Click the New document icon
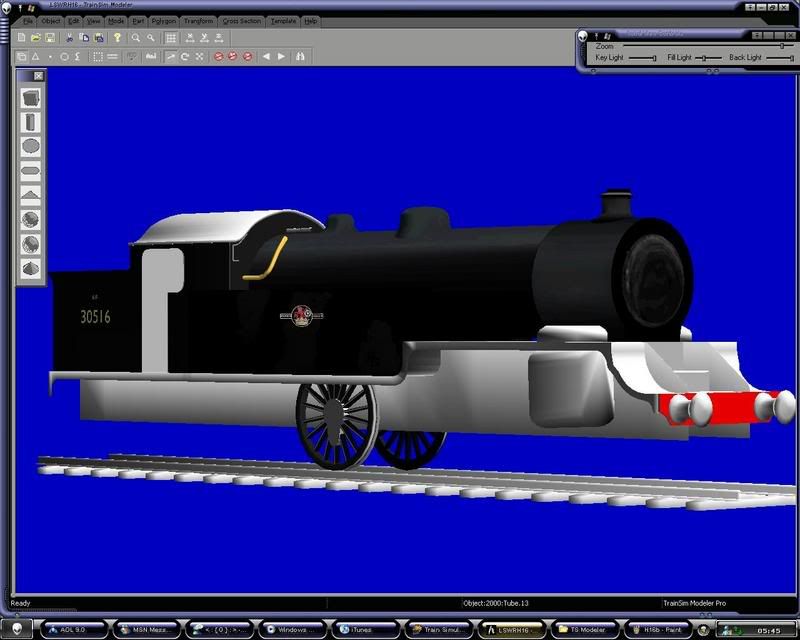 tap(22, 38)
